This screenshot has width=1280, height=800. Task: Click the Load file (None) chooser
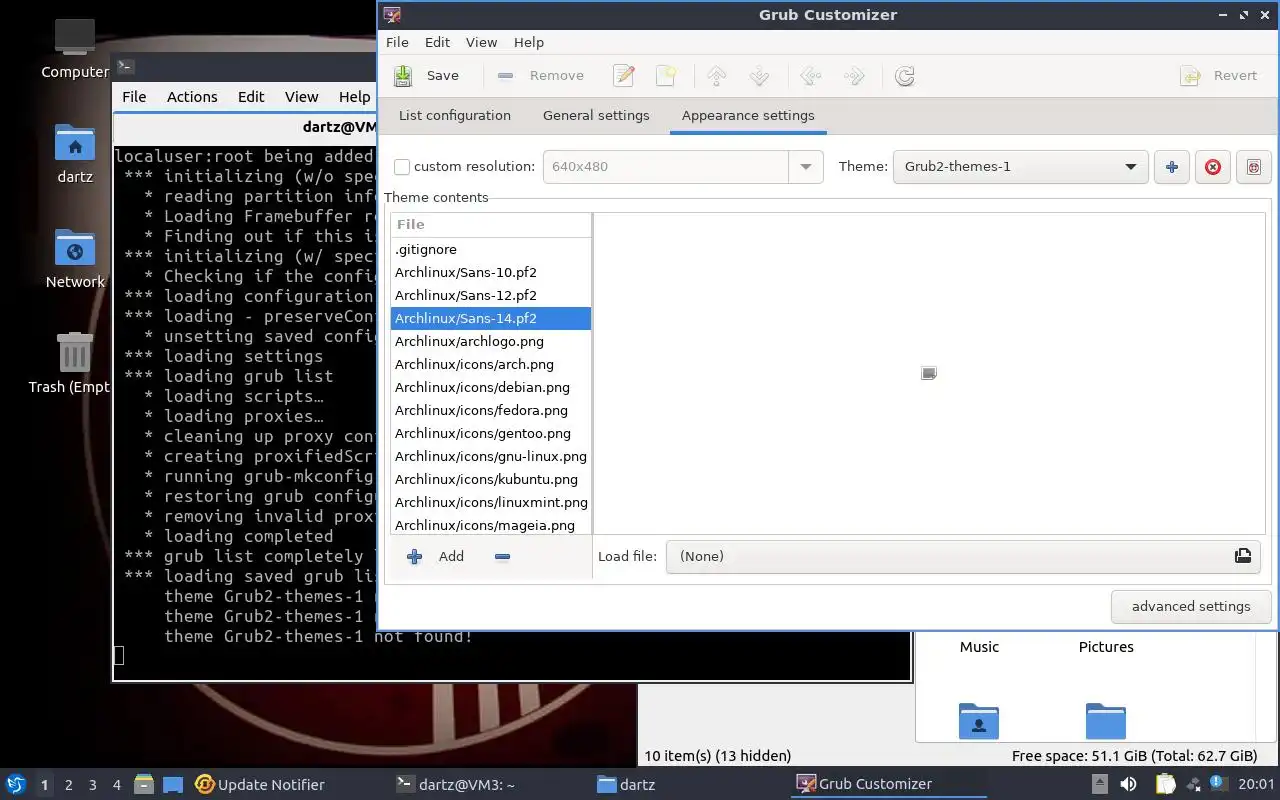coord(963,556)
